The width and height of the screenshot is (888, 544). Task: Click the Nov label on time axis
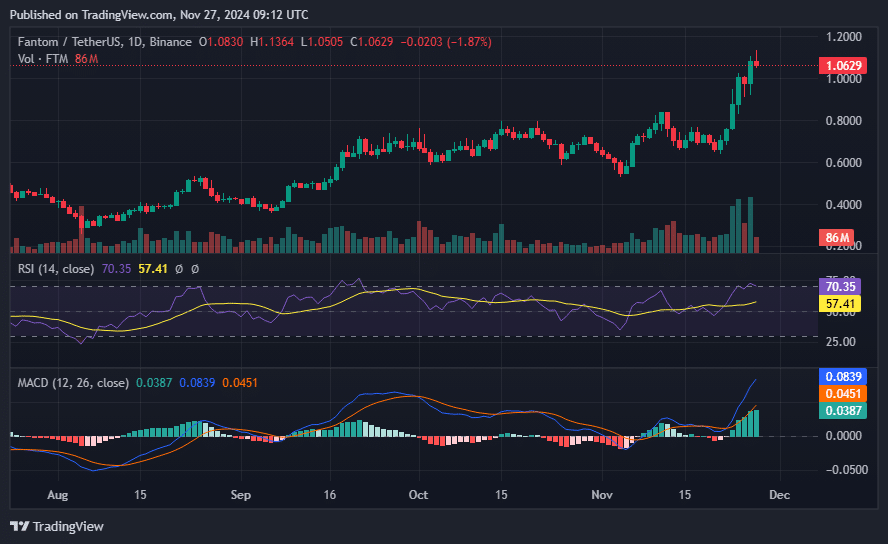602,495
